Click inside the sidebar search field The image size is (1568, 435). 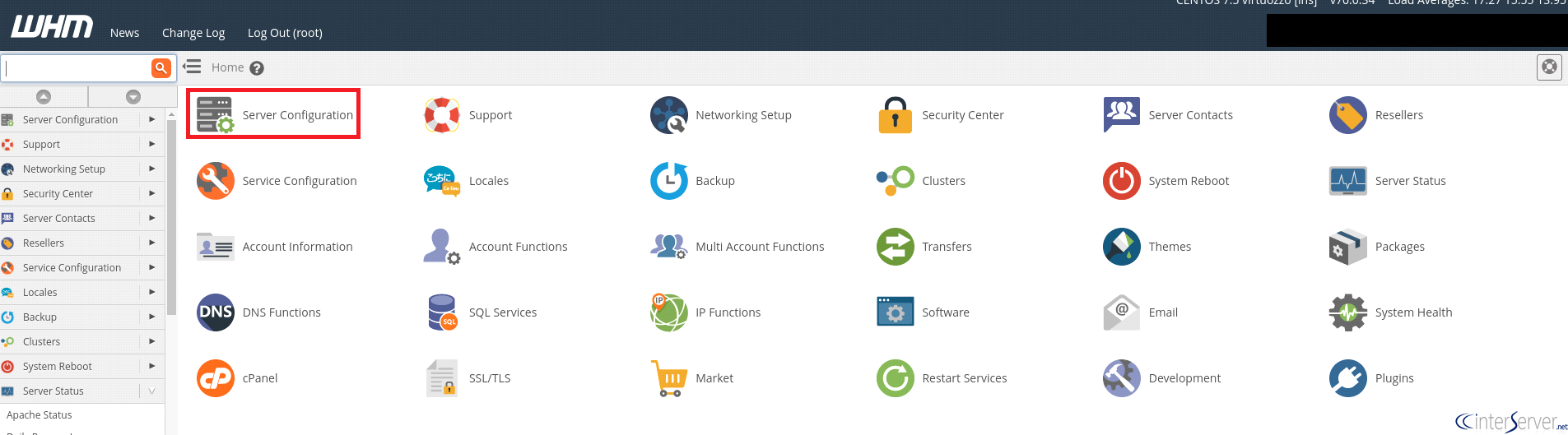(x=77, y=68)
